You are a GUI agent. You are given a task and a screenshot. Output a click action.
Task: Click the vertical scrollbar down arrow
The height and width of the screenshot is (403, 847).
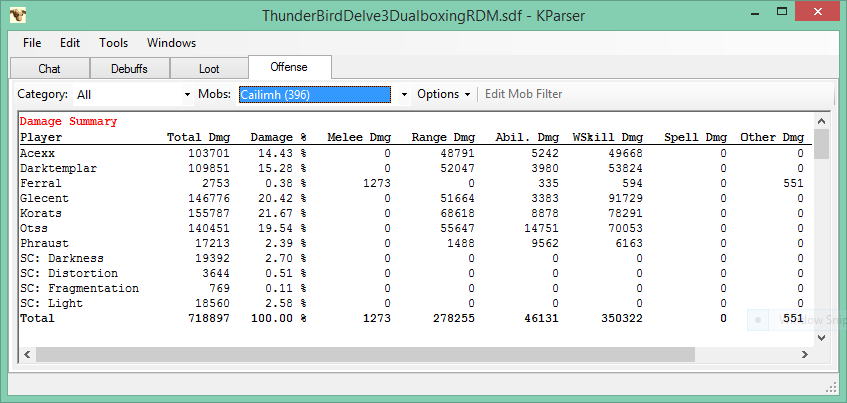pyautogui.click(x=821, y=338)
